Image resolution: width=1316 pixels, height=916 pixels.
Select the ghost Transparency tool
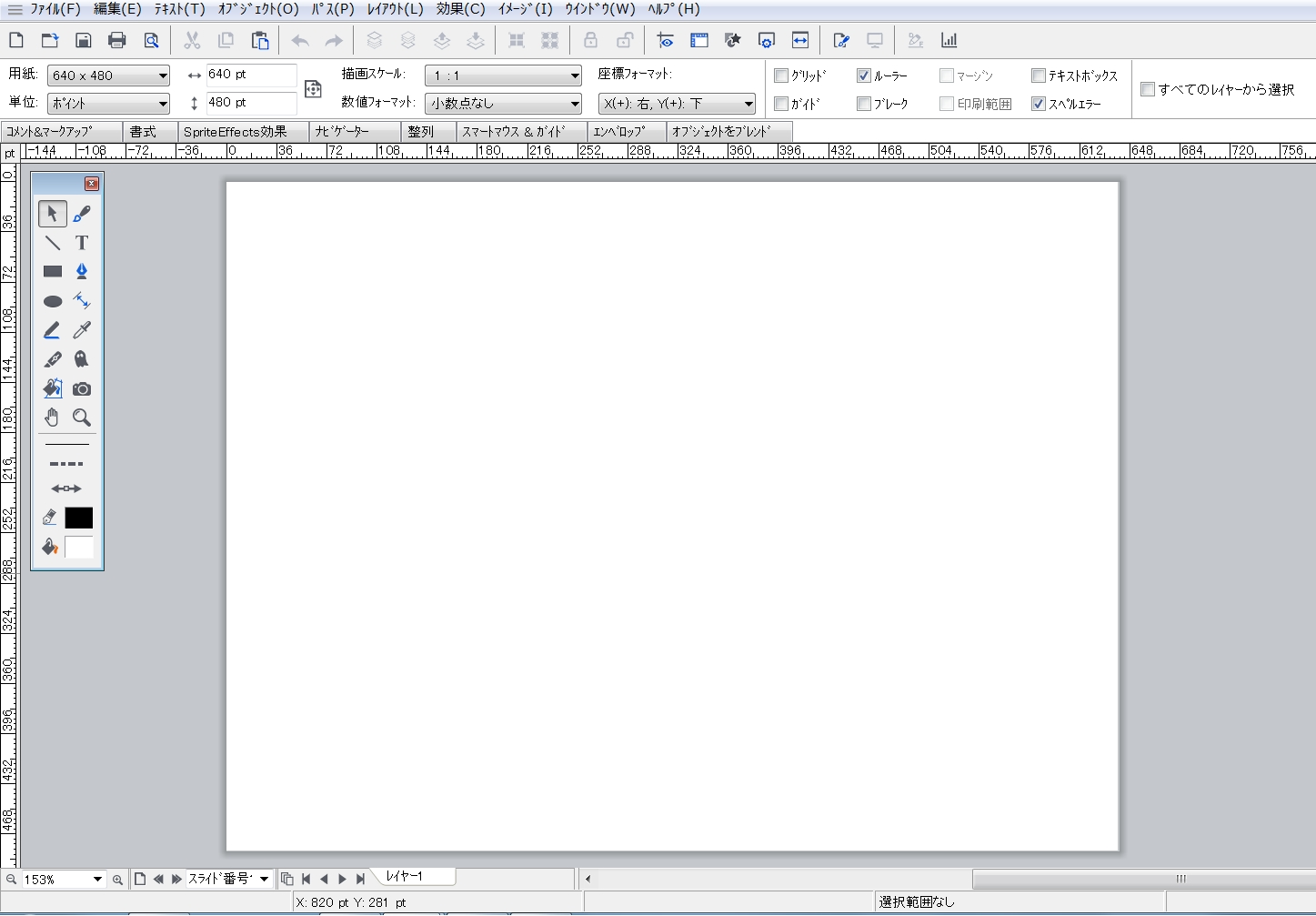82,359
